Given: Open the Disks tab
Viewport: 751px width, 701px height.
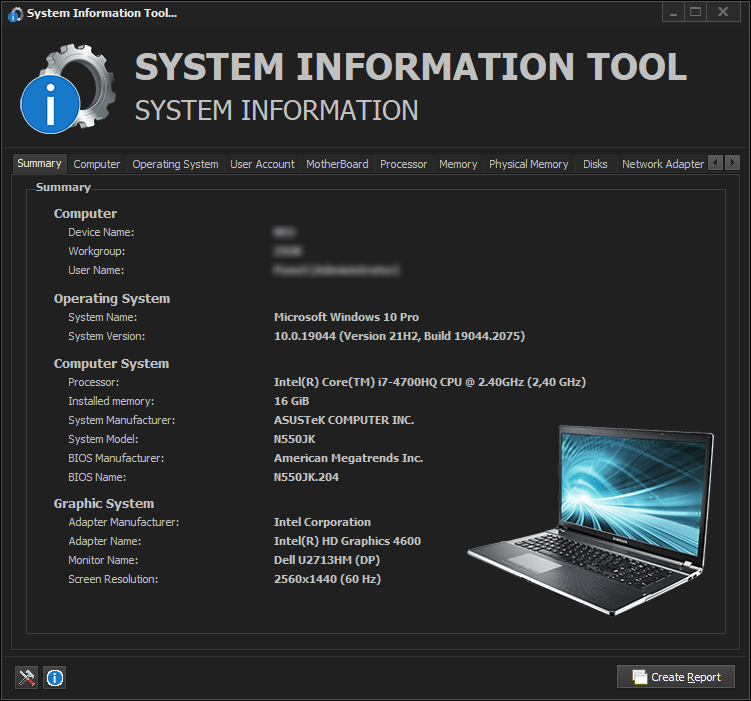Looking at the screenshot, I should click(595, 164).
